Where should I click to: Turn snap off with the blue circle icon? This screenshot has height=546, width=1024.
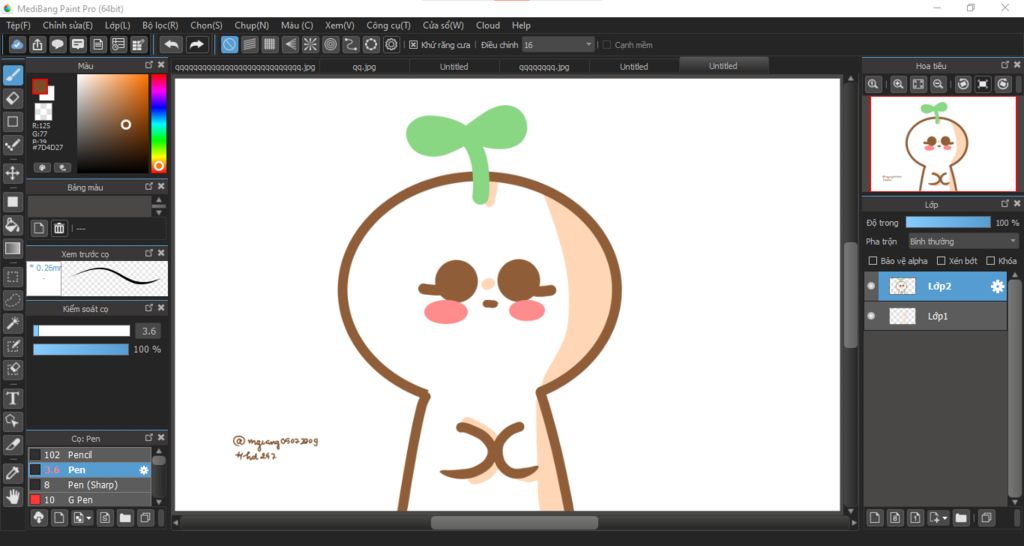click(229, 44)
